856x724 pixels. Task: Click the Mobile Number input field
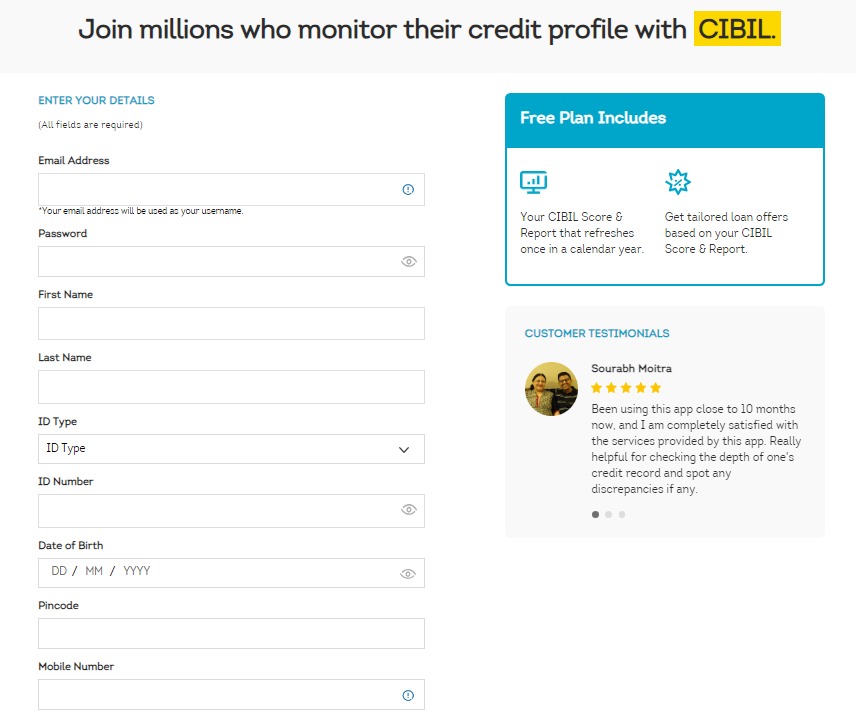point(215,695)
